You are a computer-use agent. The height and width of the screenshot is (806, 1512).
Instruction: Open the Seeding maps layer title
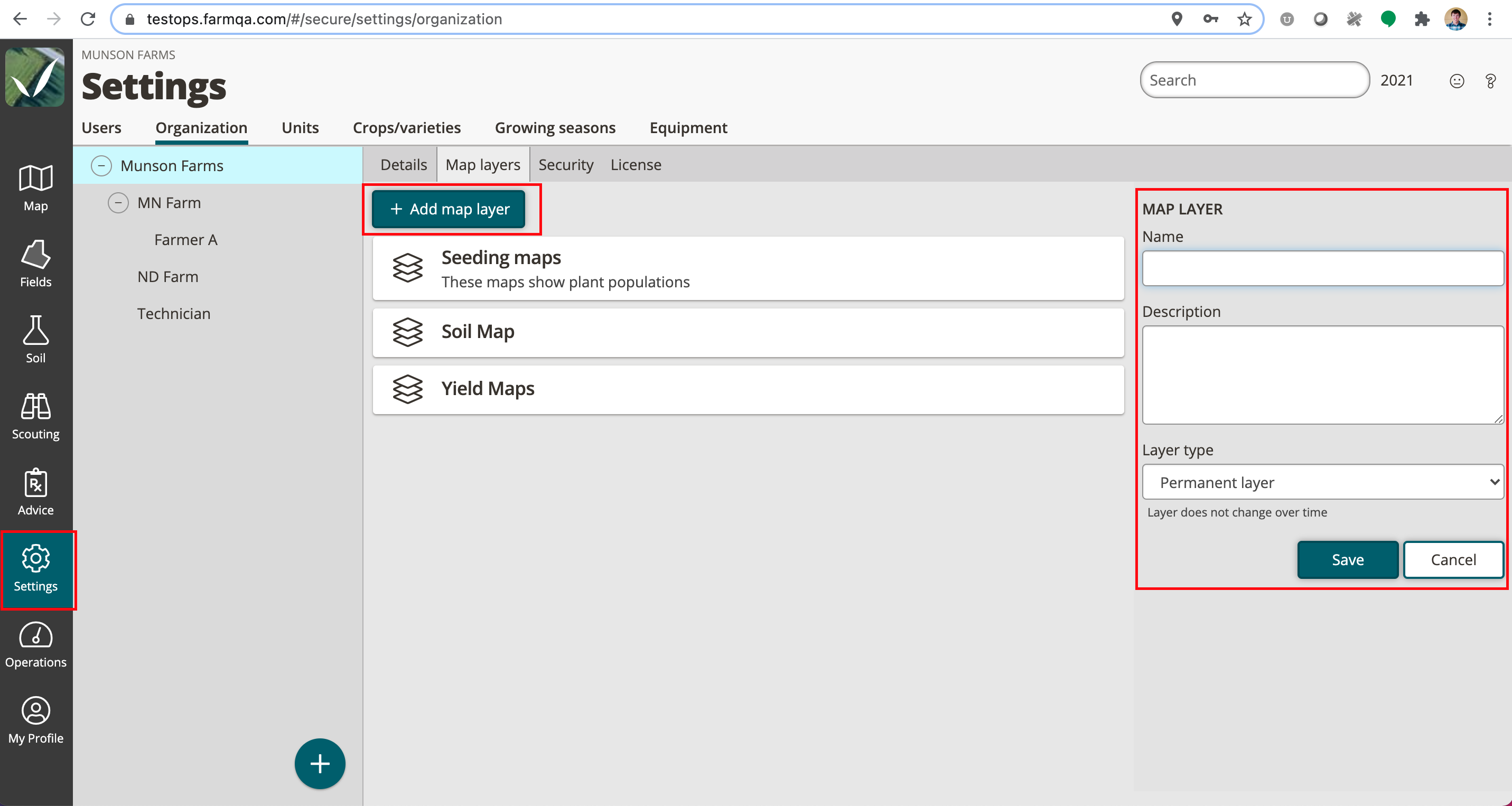coord(501,258)
